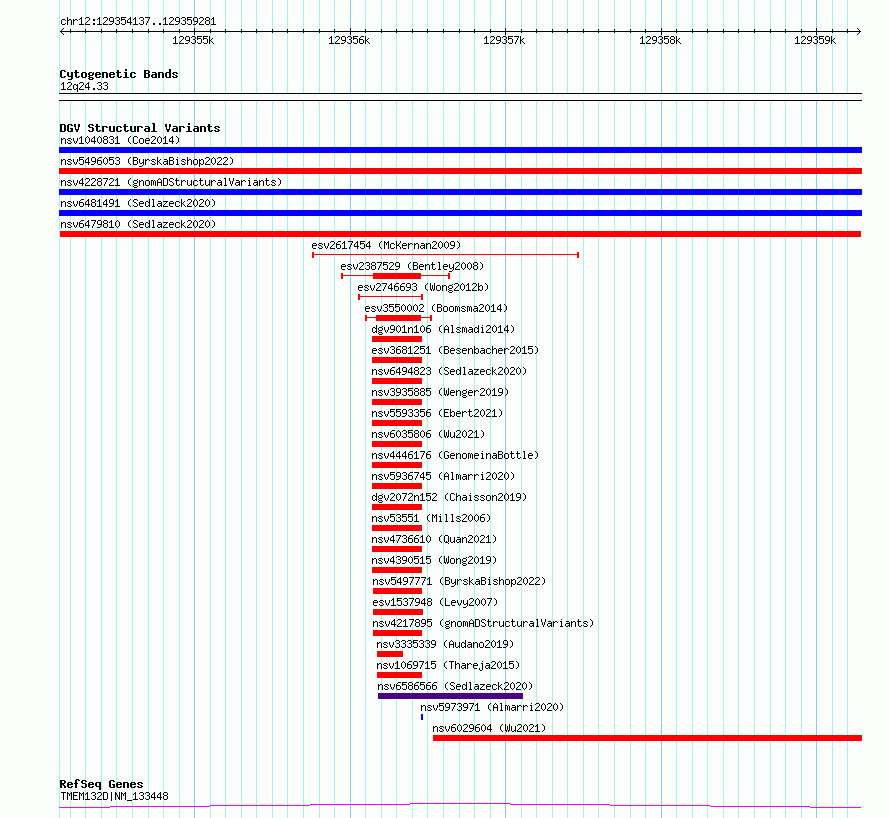The height and width of the screenshot is (818, 890).
Task: Select the red bar under nsv6479810
Action: [x=460, y=234]
